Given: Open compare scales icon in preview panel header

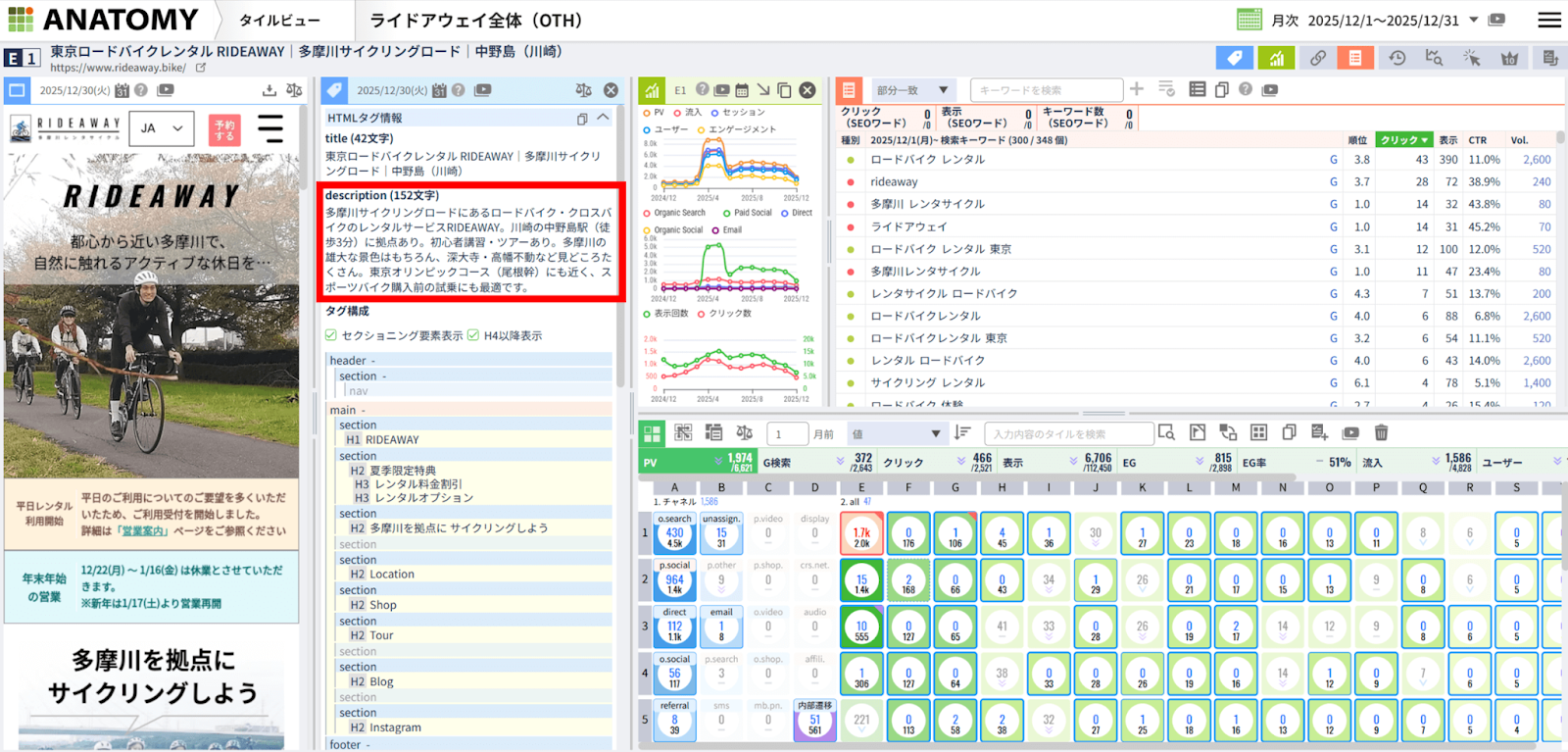Looking at the screenshot, I should click(x=294, y=90).
